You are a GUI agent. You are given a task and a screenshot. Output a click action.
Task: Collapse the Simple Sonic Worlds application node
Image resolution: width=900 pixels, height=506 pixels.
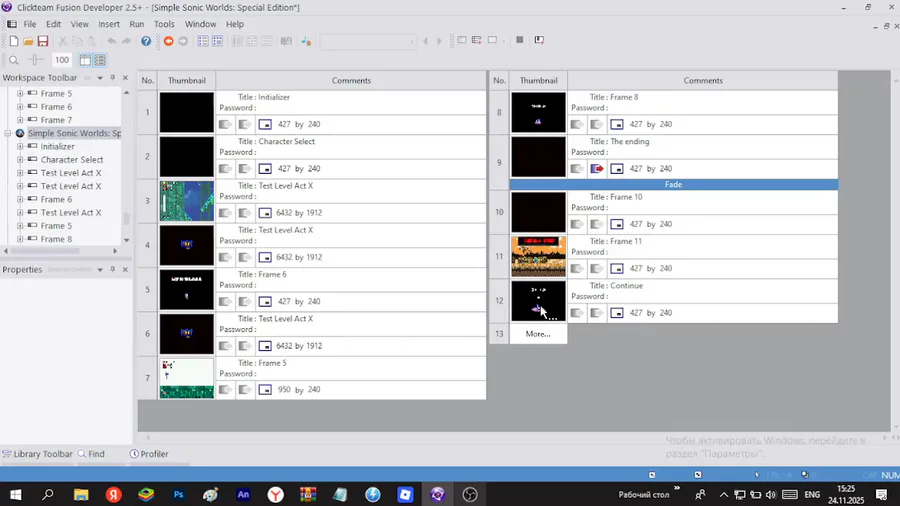click(8, 133)
